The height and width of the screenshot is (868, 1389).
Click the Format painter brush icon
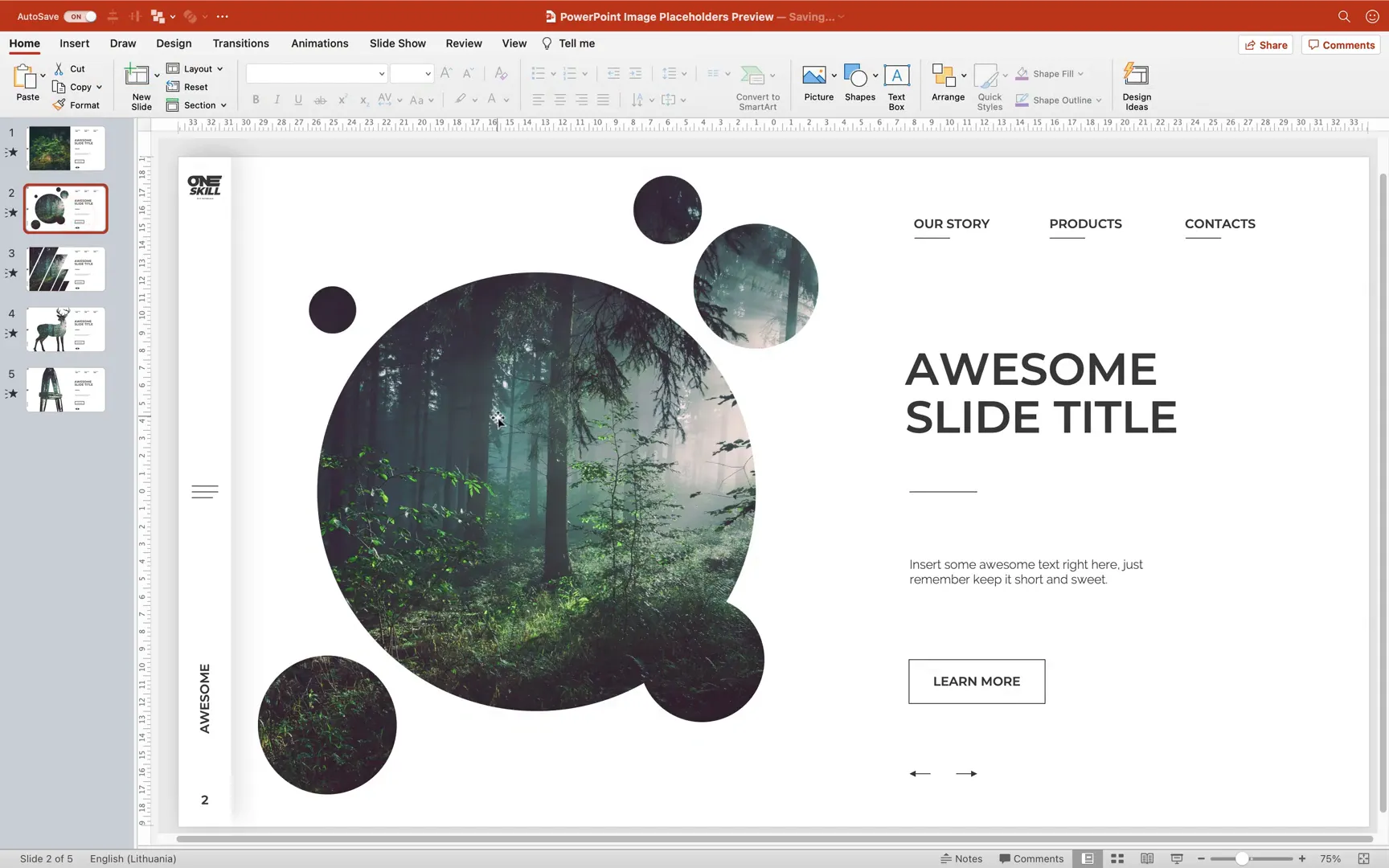click(x=59, y=104)
